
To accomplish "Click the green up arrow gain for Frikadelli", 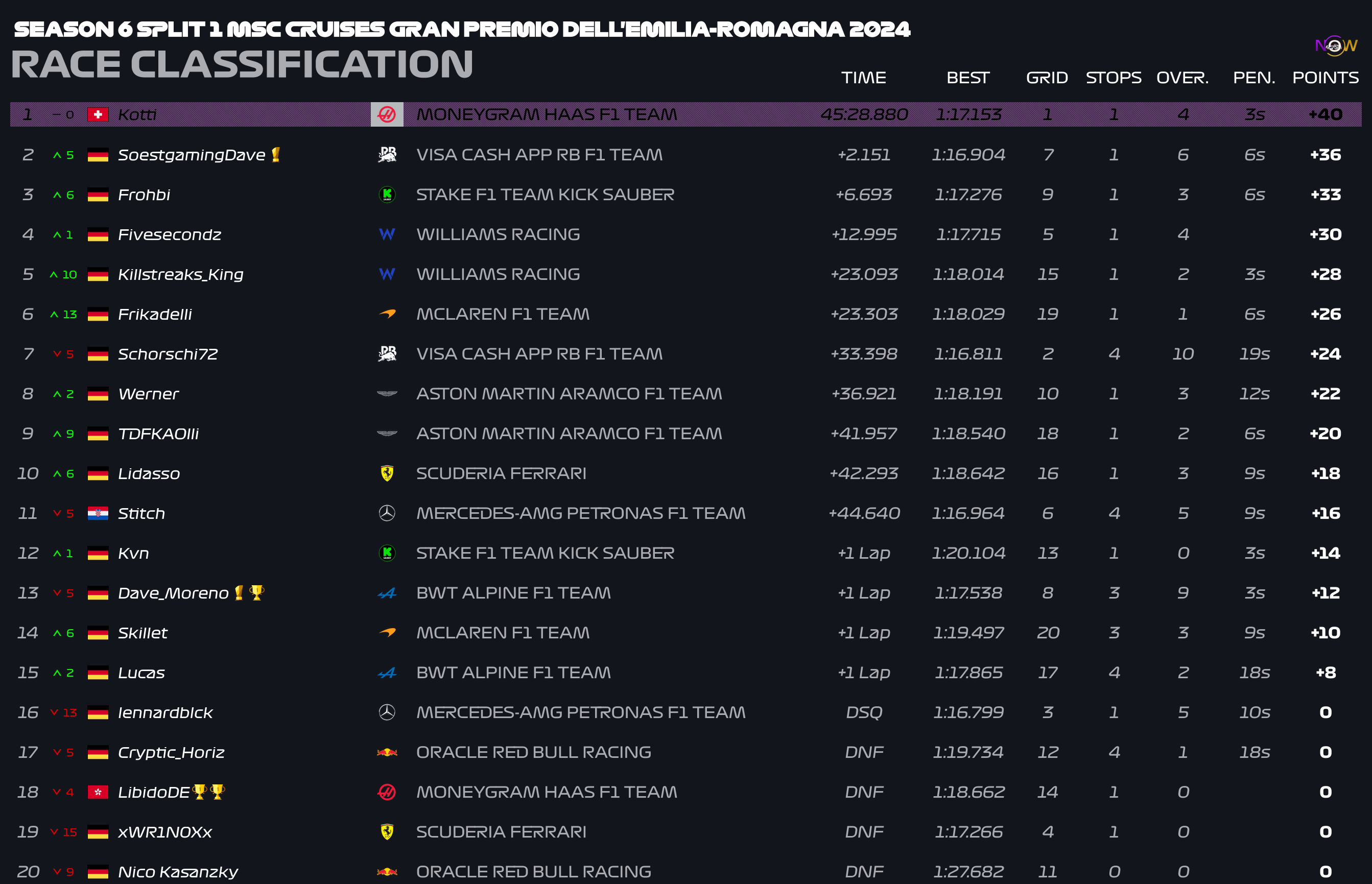I will click(63, 314).
